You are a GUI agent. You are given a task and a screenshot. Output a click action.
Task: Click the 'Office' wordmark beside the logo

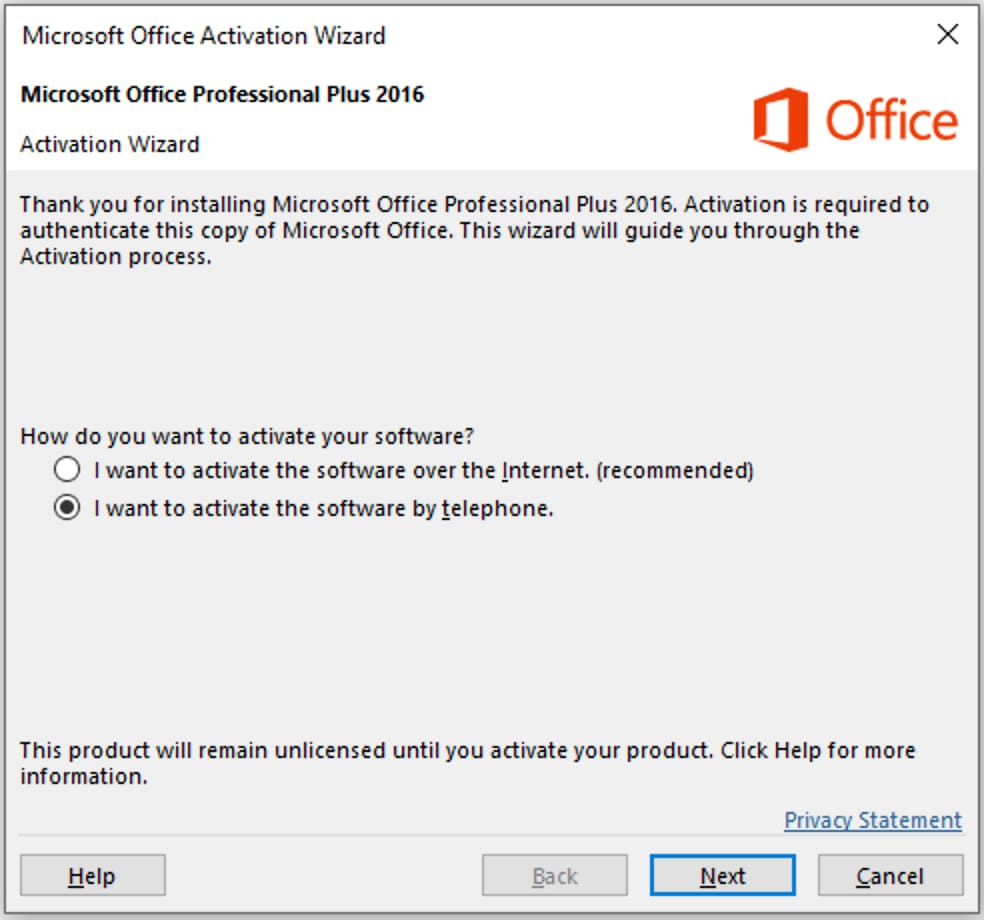(891, 121)
